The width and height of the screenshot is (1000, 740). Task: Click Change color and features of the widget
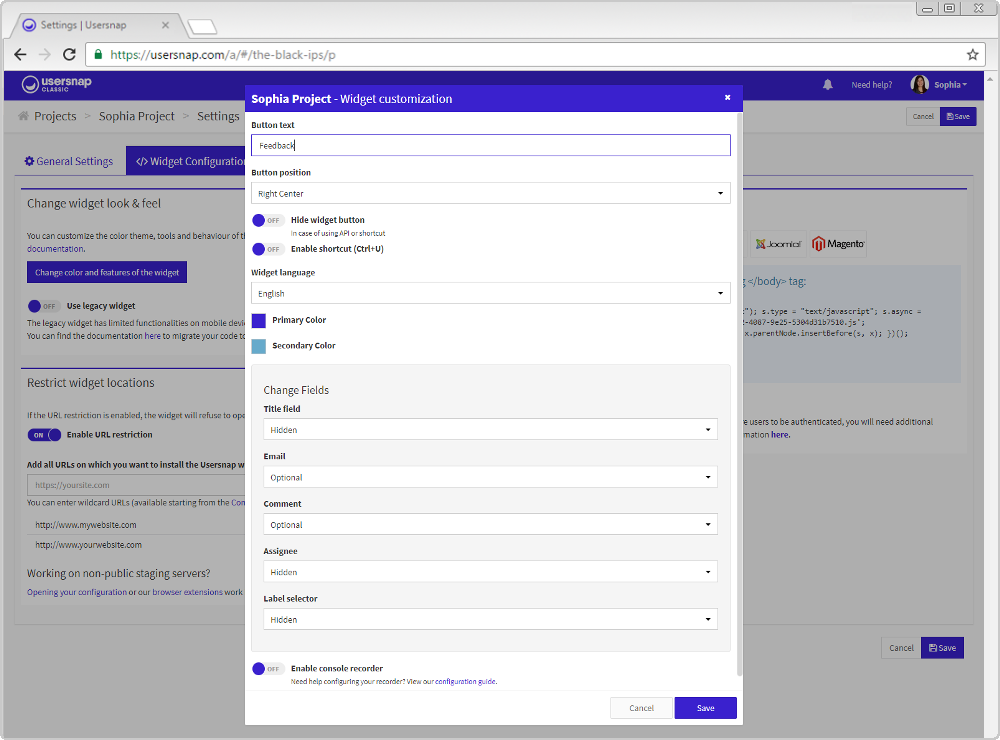(107, 272)
